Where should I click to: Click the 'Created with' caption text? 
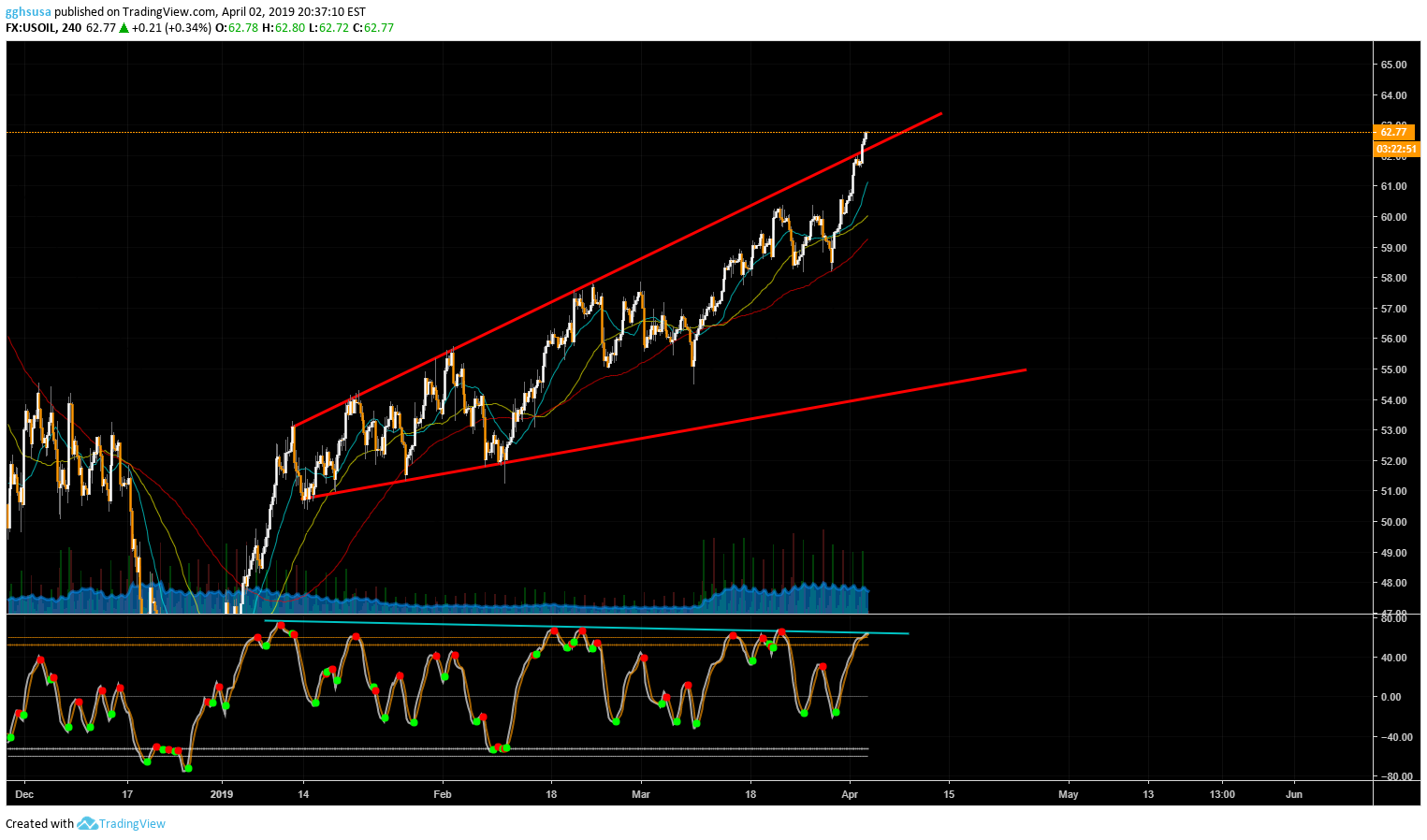click(x=39, y=823)
